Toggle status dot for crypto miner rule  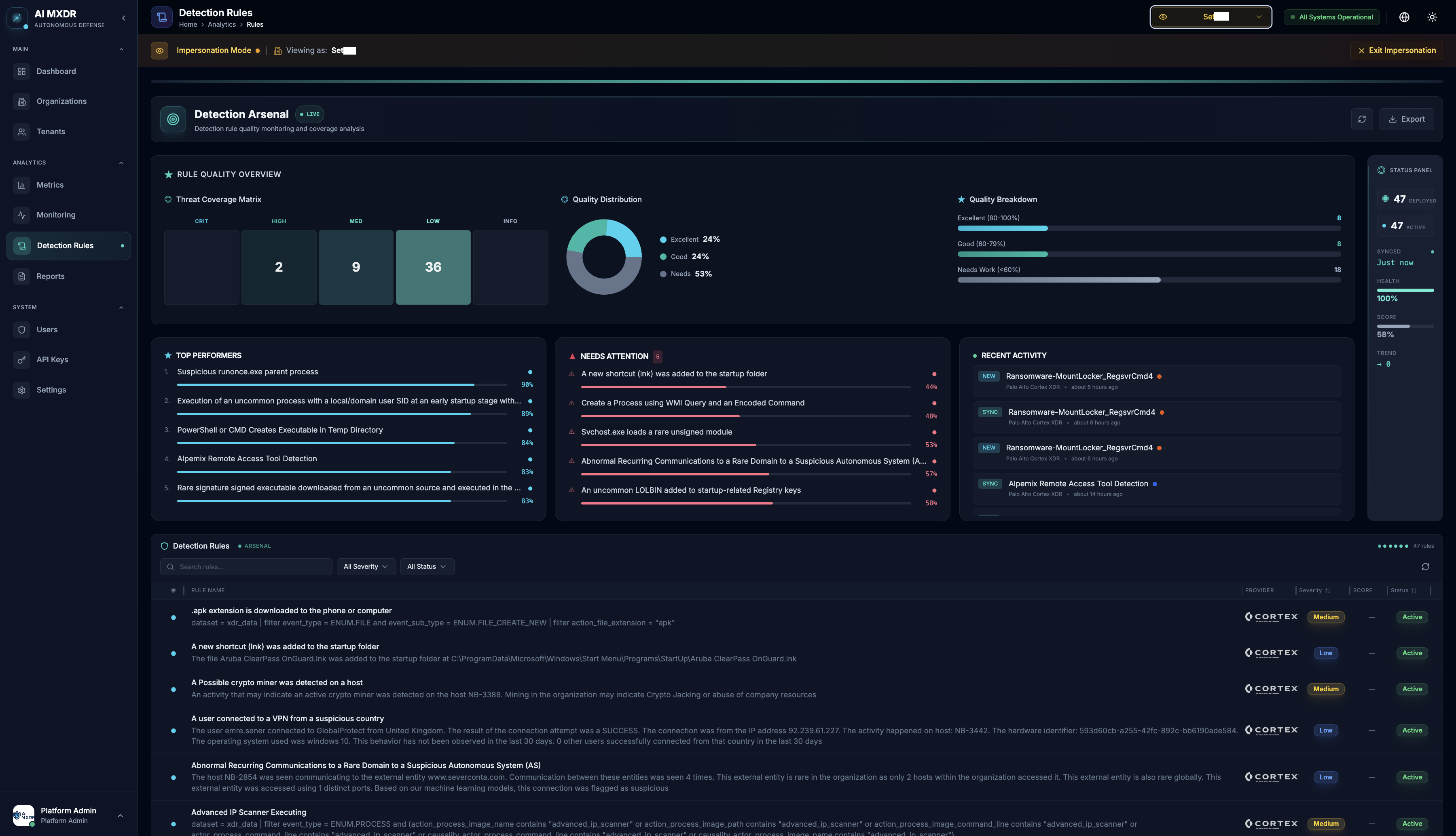point(174,689)
